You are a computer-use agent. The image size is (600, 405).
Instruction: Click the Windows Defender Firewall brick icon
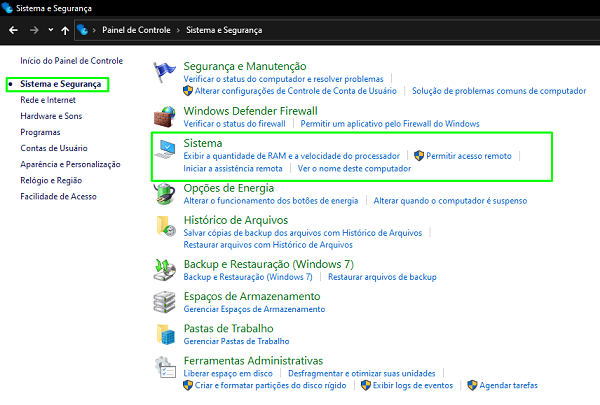pos(166,115)
